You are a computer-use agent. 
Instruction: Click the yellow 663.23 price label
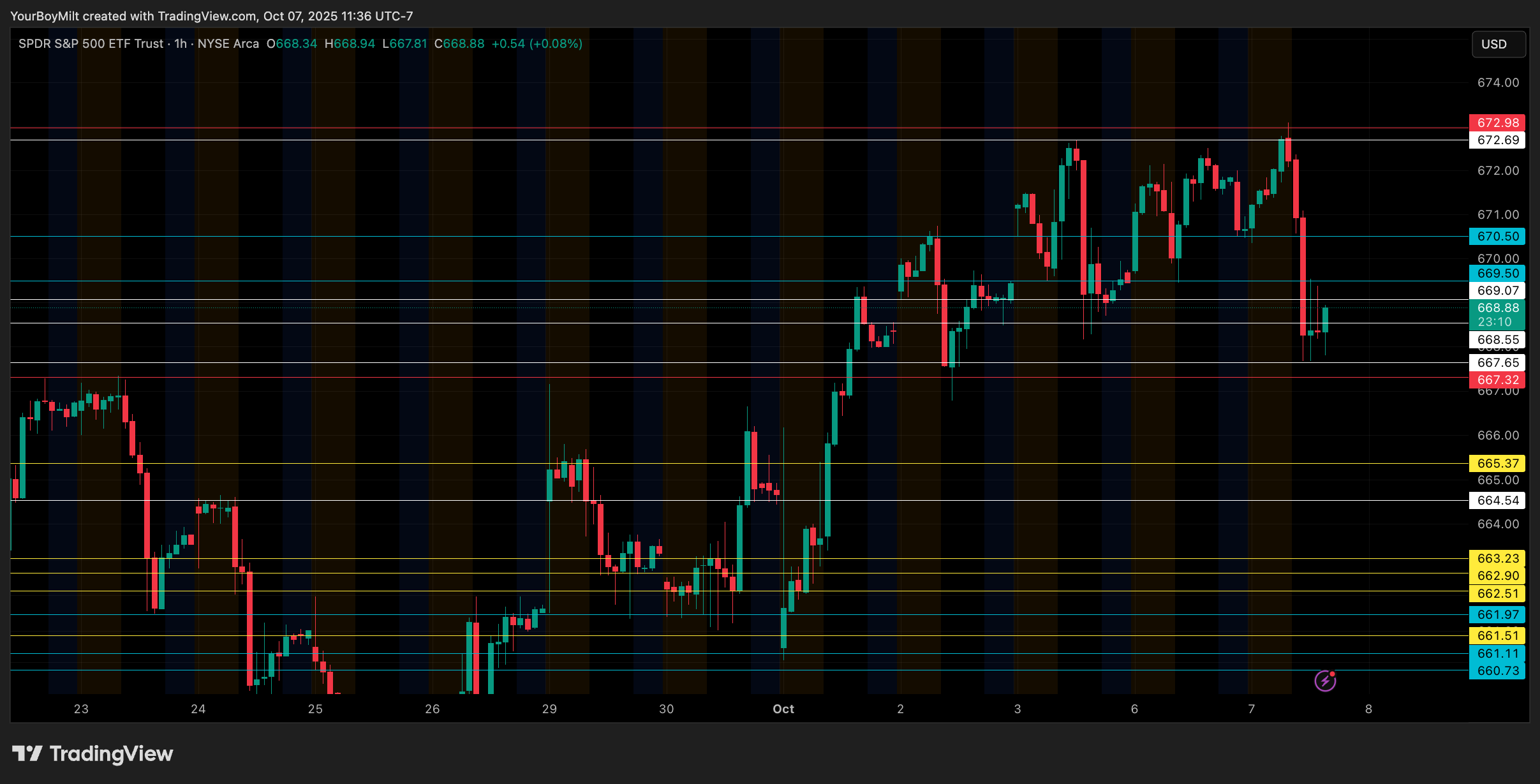click(x=1497, y=558)
